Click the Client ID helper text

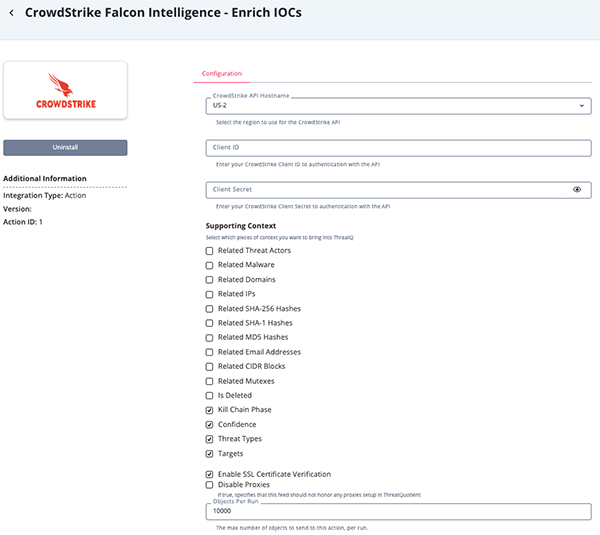coord(298,165)
